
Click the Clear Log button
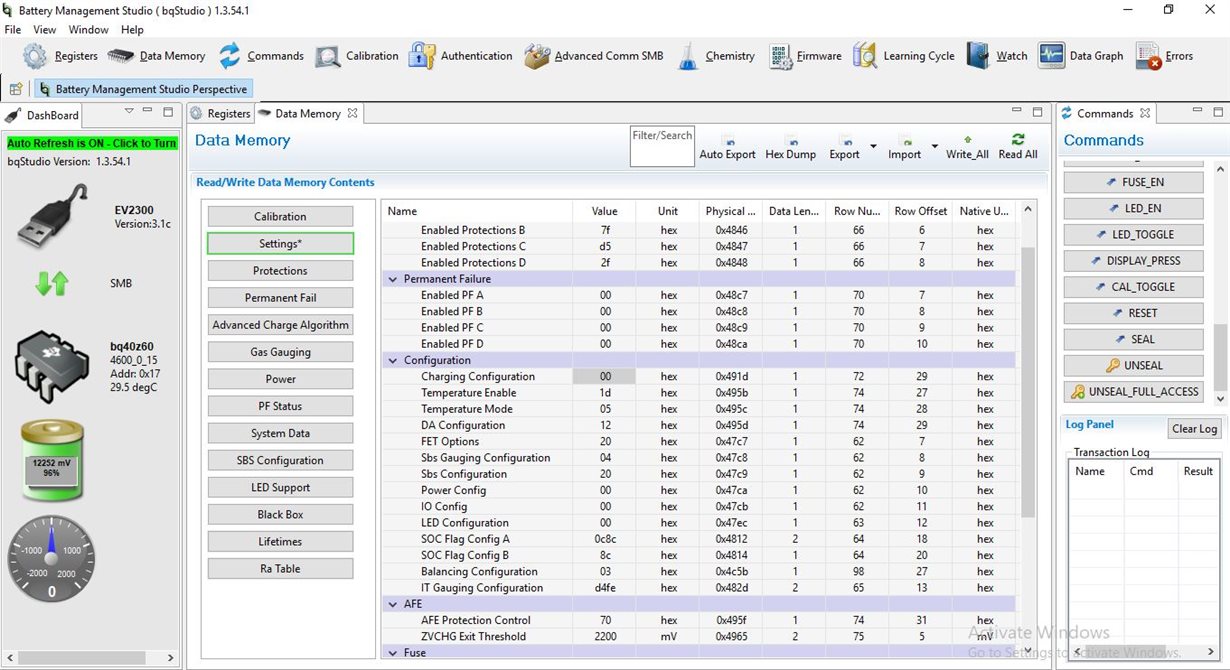point(1194,429)
